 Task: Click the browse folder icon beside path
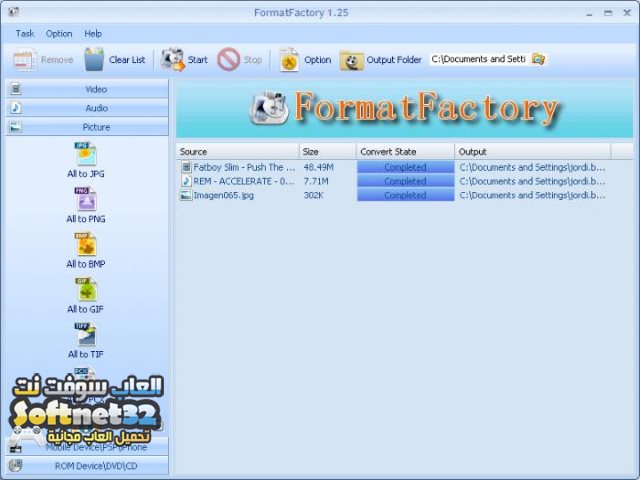coord(538,59)
